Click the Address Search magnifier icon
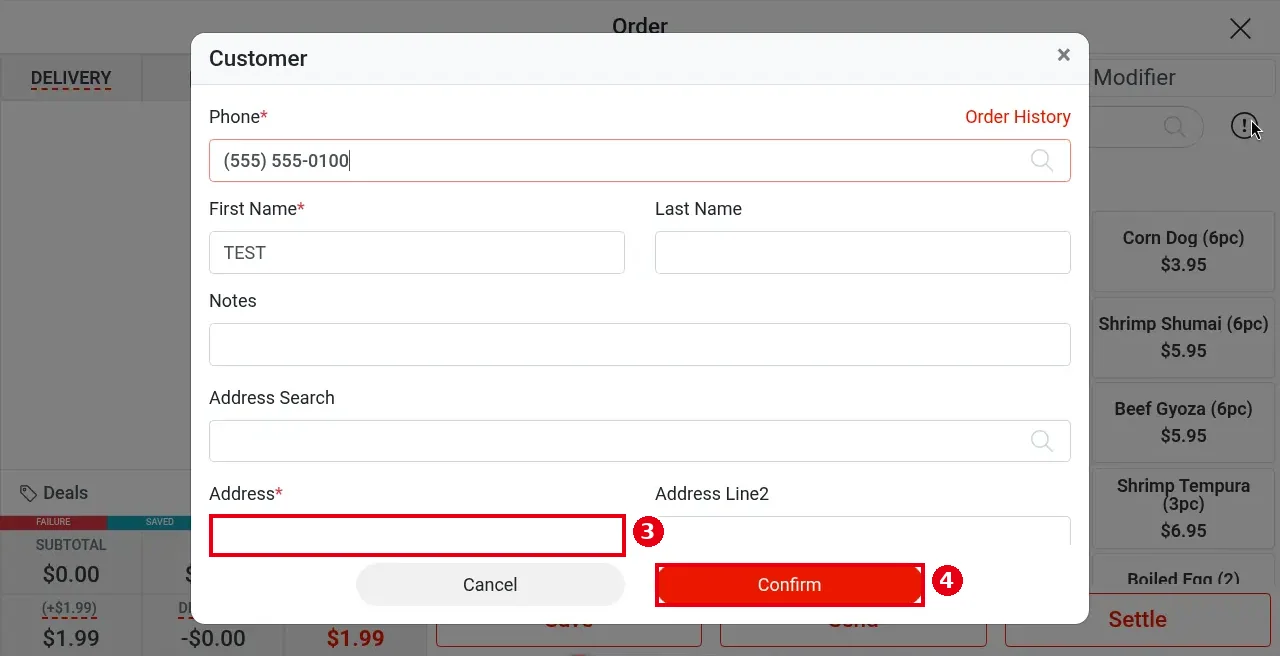 click(1042, 441)
